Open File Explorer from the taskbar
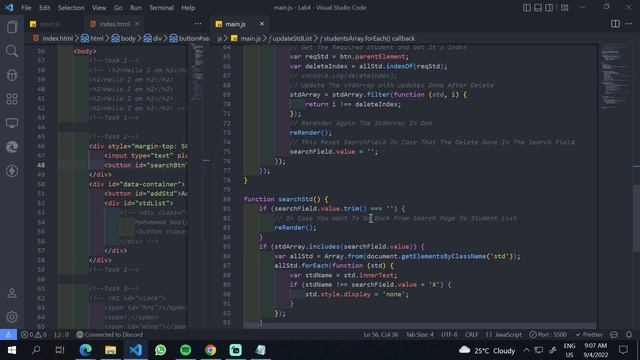 [x=111, y=350]
